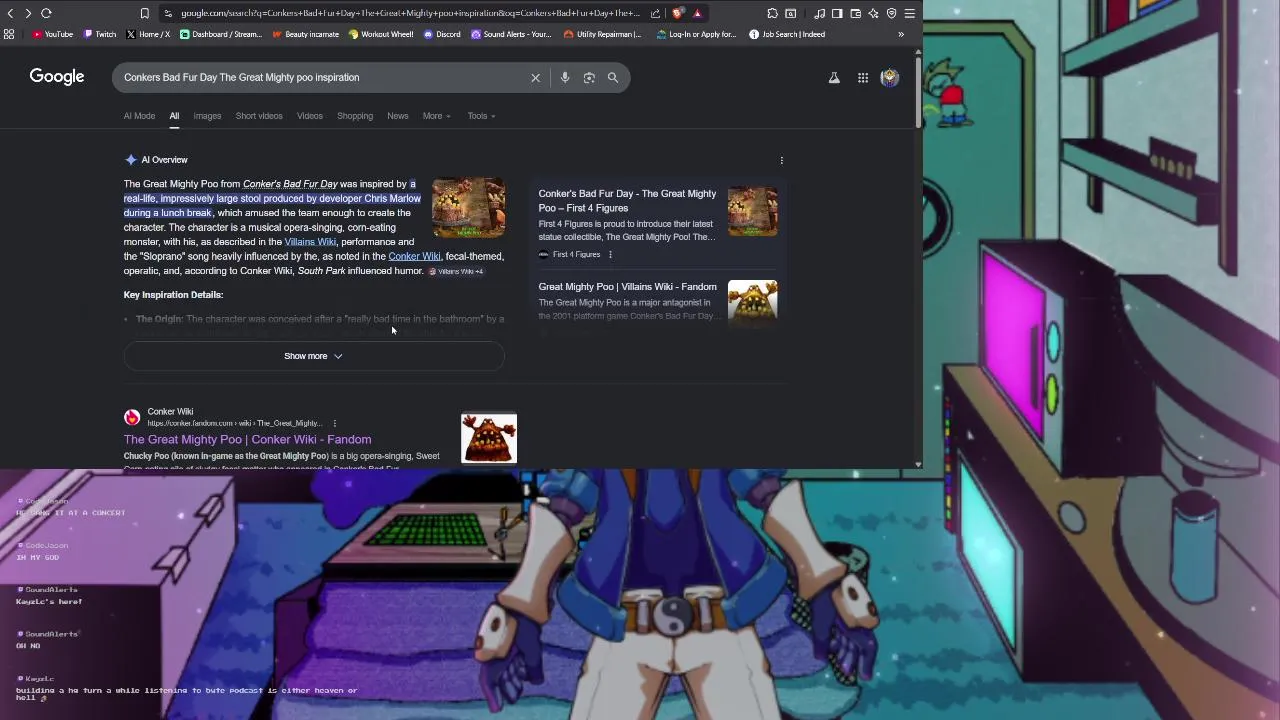Open the Twitch bookmark
Viewport: 1280px width, 720px height.
[100, 34]
